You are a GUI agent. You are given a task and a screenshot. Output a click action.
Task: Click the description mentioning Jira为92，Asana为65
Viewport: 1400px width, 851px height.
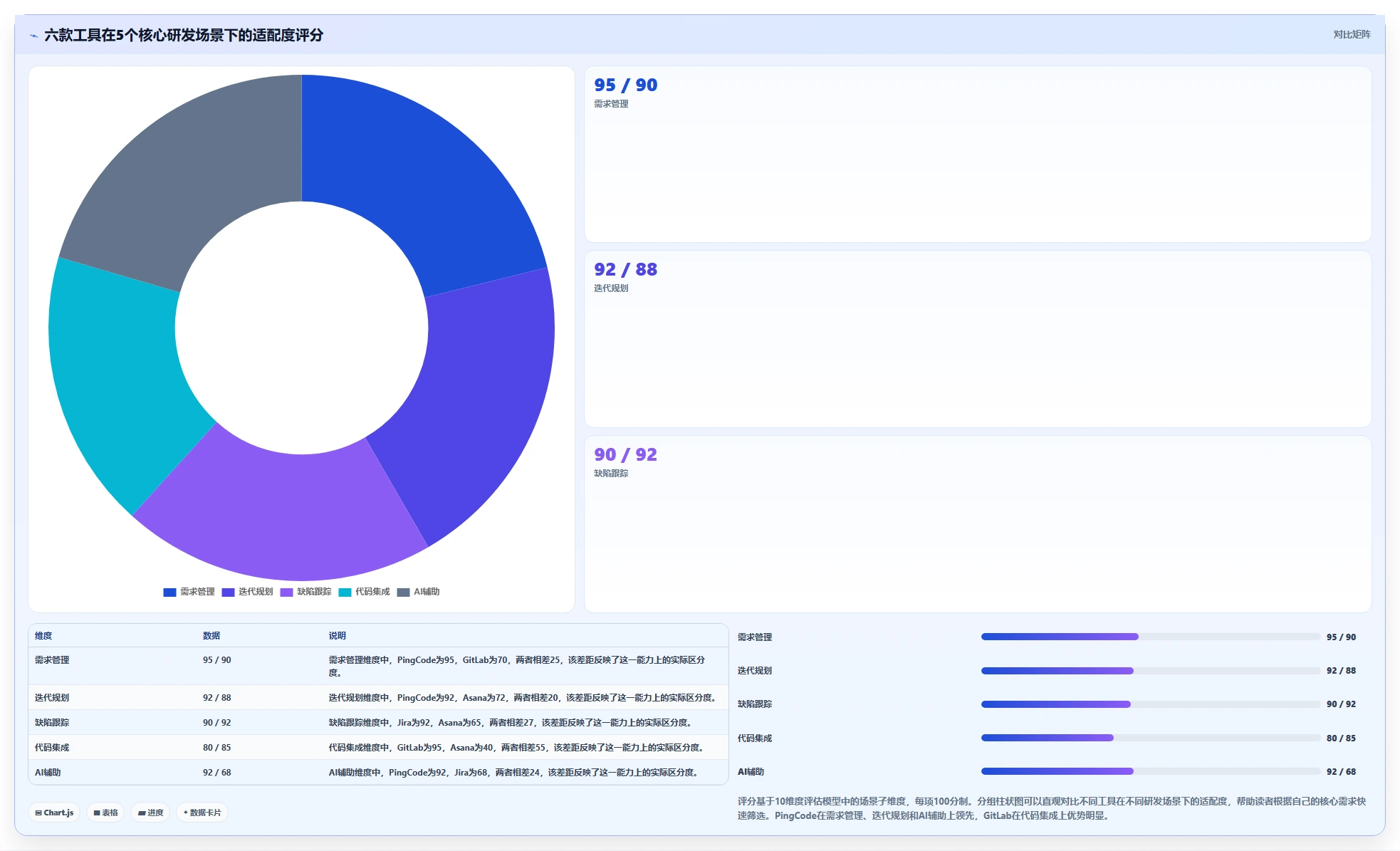click(x=511, y=723)
